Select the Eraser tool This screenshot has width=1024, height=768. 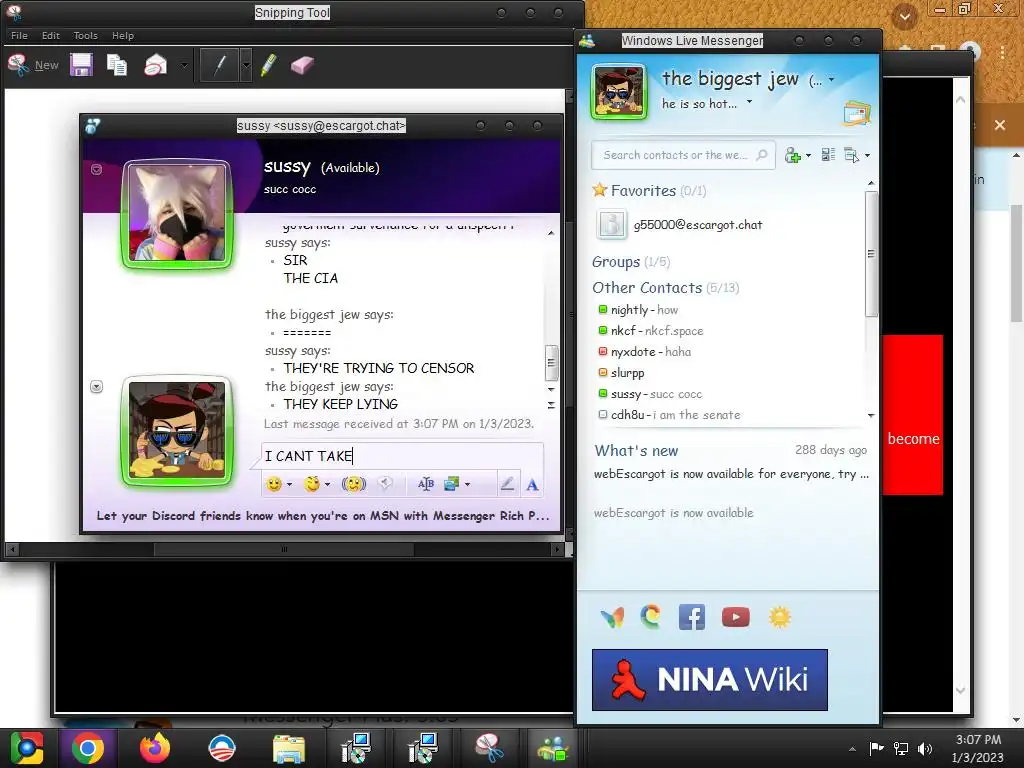302,65
